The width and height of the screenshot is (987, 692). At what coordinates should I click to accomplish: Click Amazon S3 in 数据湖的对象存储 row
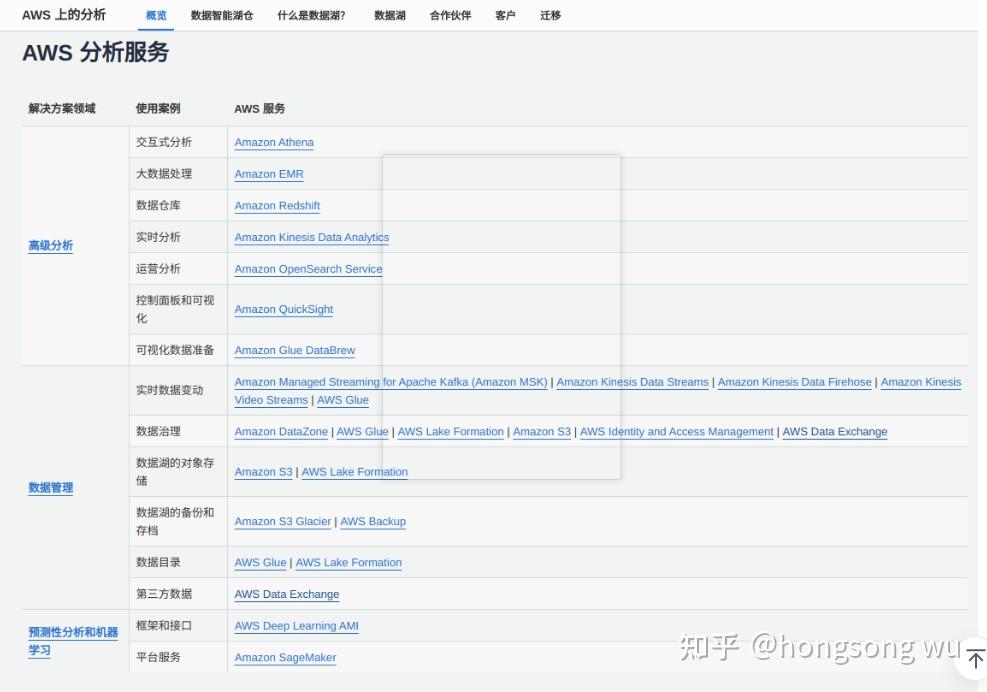click(x=263, y=472)
